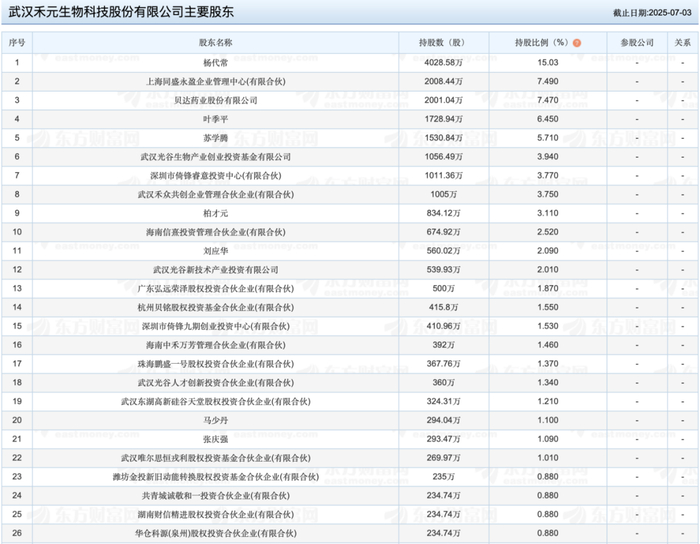Image resolution: width=700 pixels, height=544 pixels.
Task: Select 武汉禾众共创企业管理合伙企业 name
Action: tap(215, 194)
